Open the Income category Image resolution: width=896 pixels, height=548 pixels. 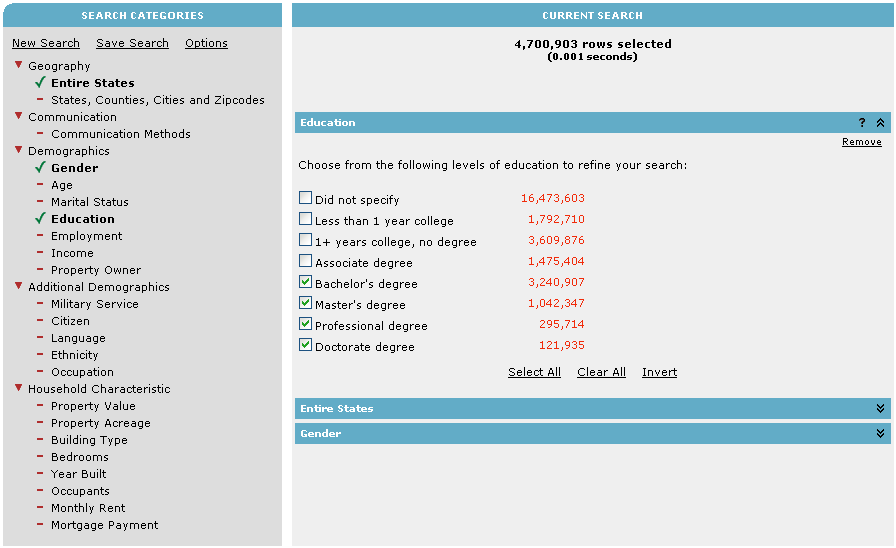(x=72, y=253)
